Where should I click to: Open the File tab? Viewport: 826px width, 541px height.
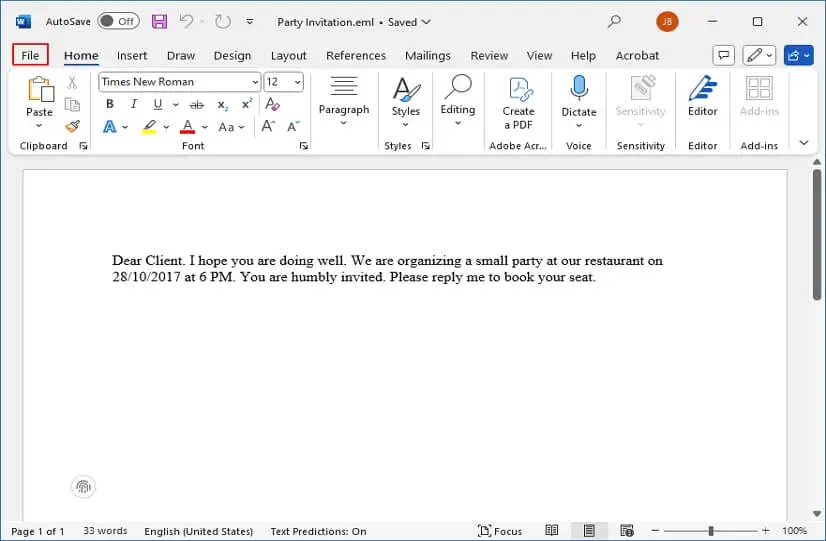(31, 55)
